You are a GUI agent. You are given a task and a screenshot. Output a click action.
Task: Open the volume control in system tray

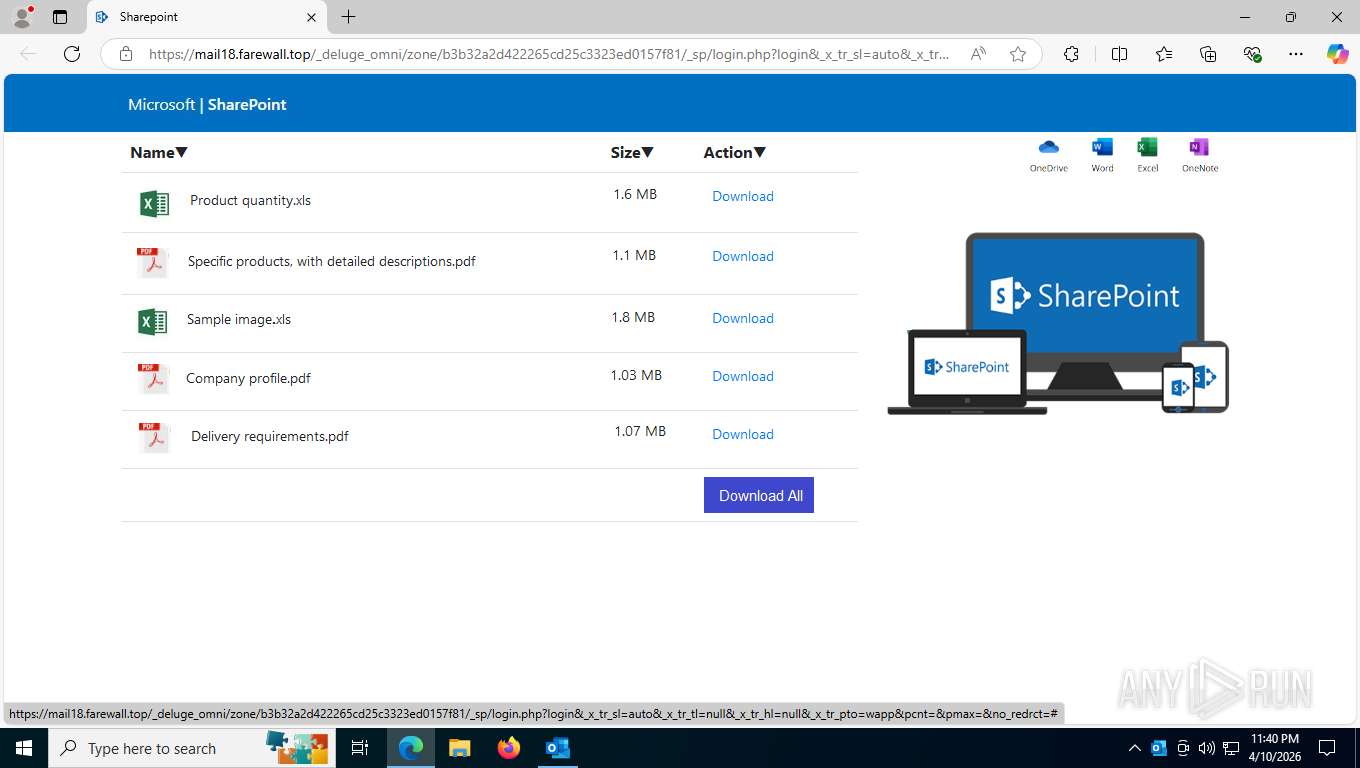pyautogui.click(x=1206, y=748)
